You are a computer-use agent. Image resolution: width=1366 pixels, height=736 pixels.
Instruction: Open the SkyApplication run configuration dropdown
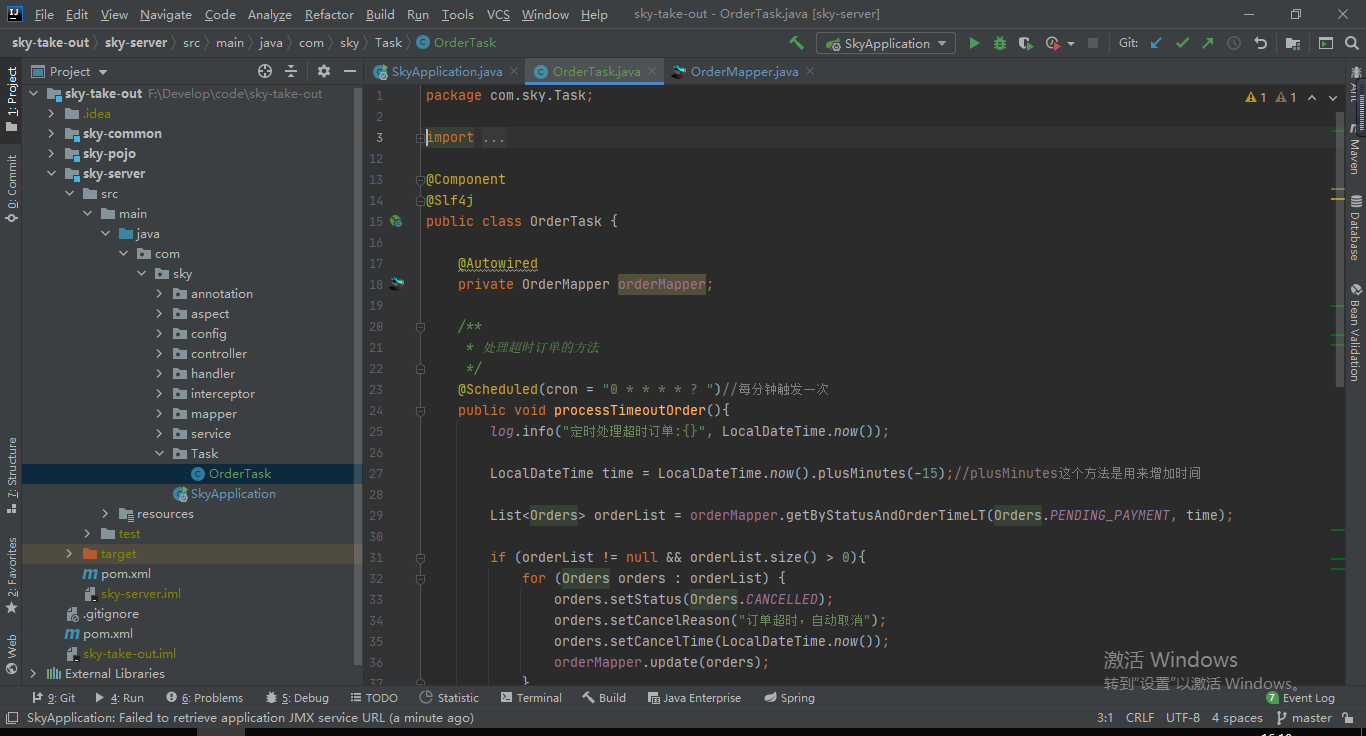[x=887, y=43]
